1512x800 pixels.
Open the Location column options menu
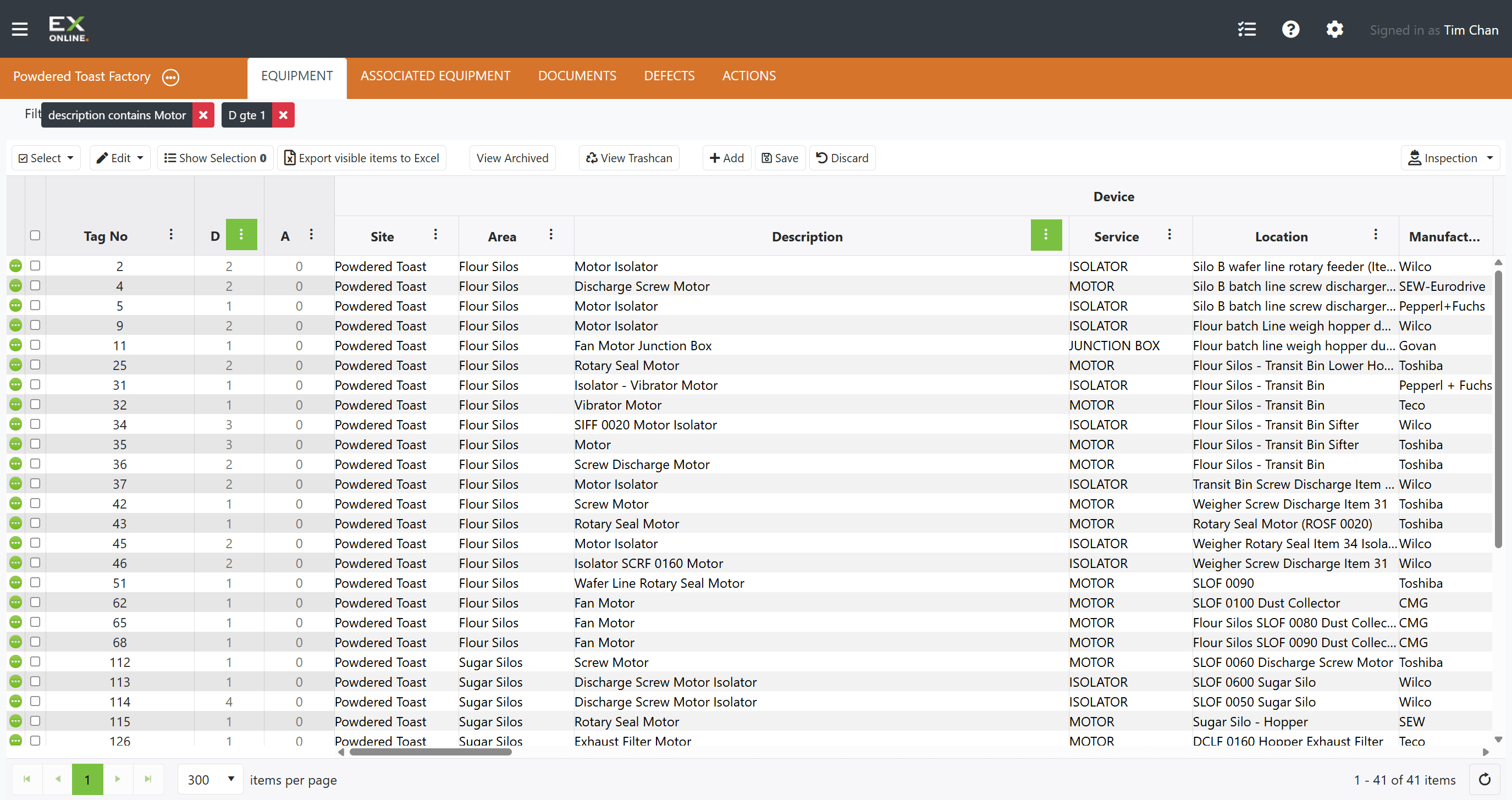pos(1375,235)
